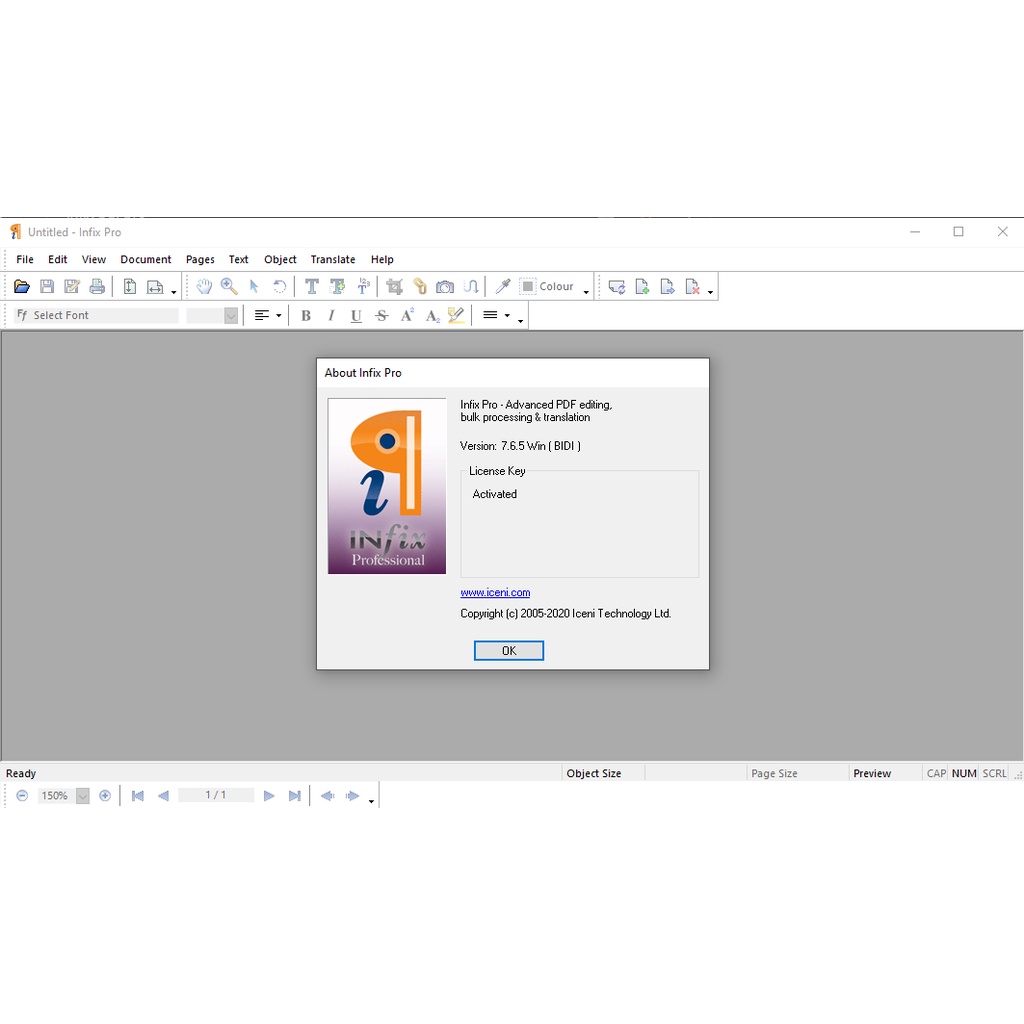1024x1024 pixels.
Task: Open the Edit menu
Action: [x=57, y=259]
